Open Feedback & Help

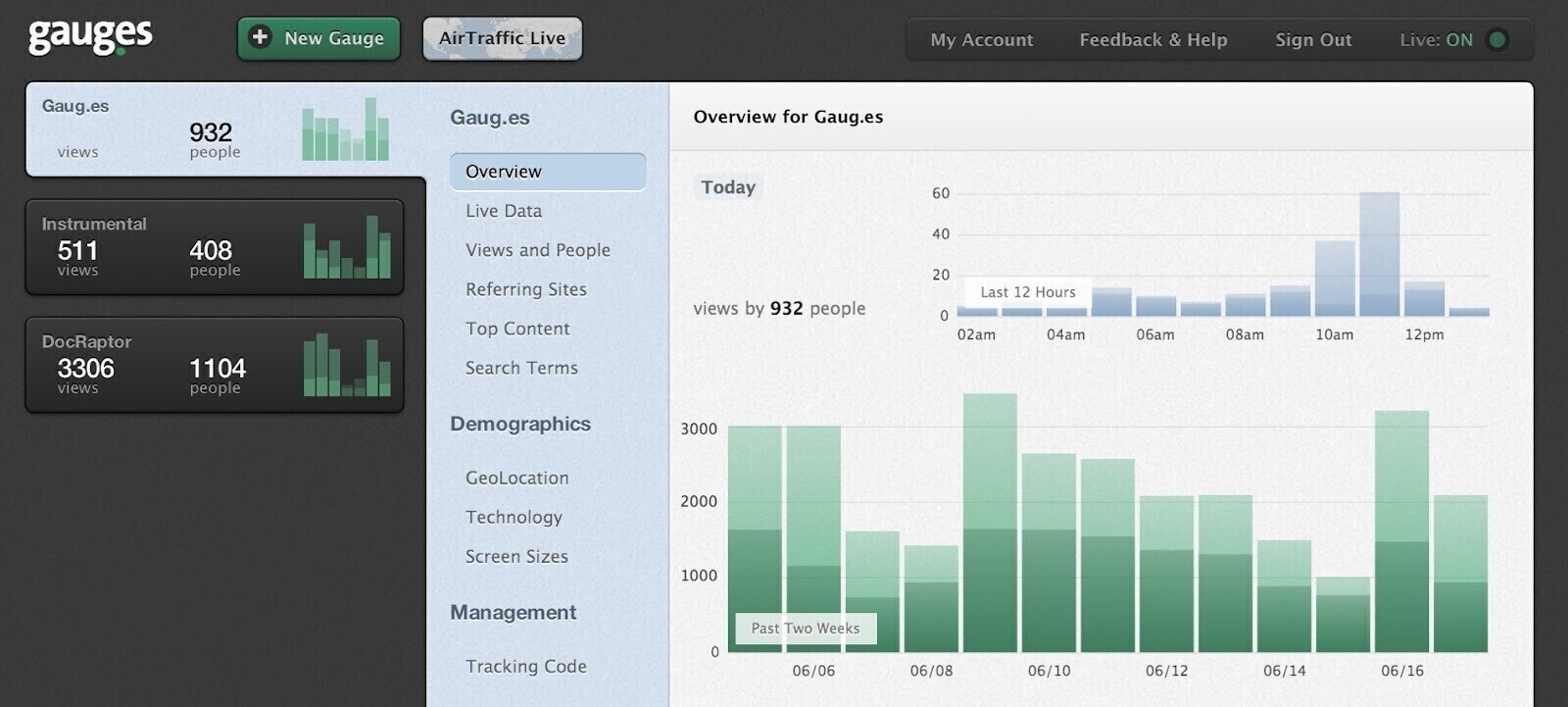click(x=1153, y=40)
